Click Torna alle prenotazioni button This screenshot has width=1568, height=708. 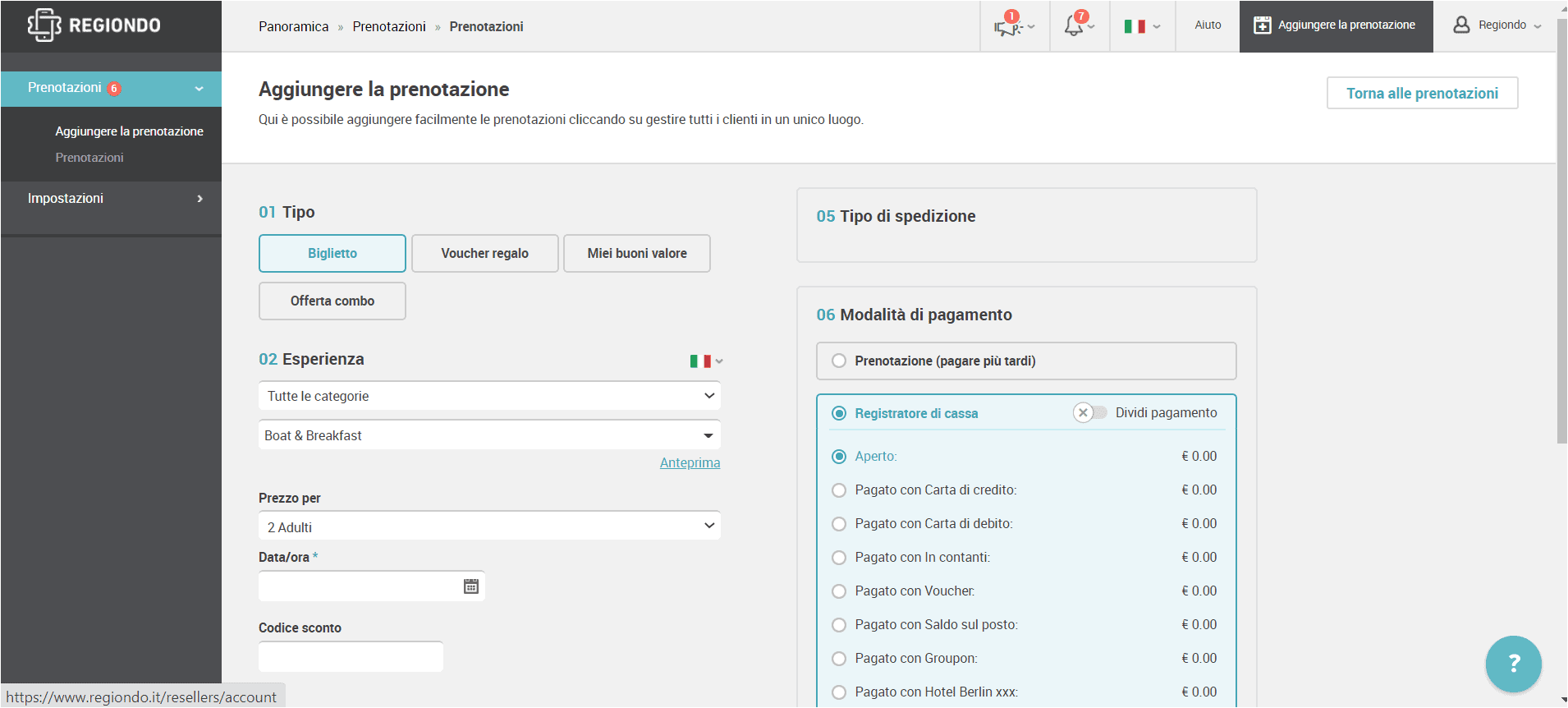coord(1422,93)
